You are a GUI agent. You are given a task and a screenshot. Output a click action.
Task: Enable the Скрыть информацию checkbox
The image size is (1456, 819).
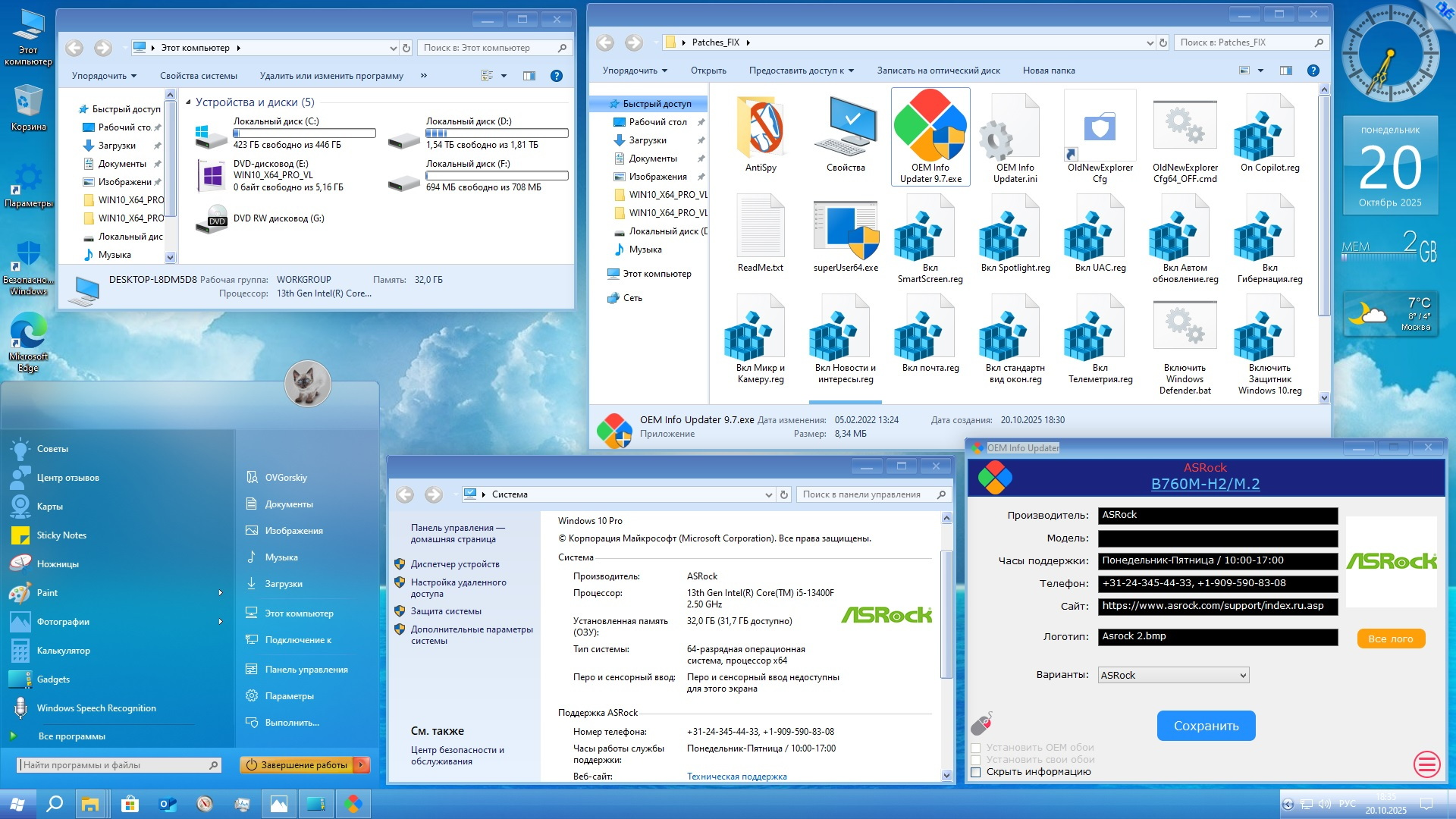976,772
